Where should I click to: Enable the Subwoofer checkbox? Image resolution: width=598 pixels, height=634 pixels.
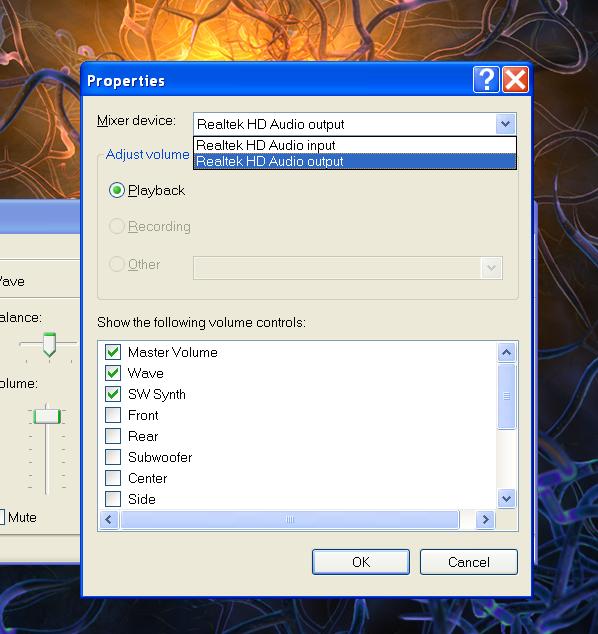tap(113, 457)
